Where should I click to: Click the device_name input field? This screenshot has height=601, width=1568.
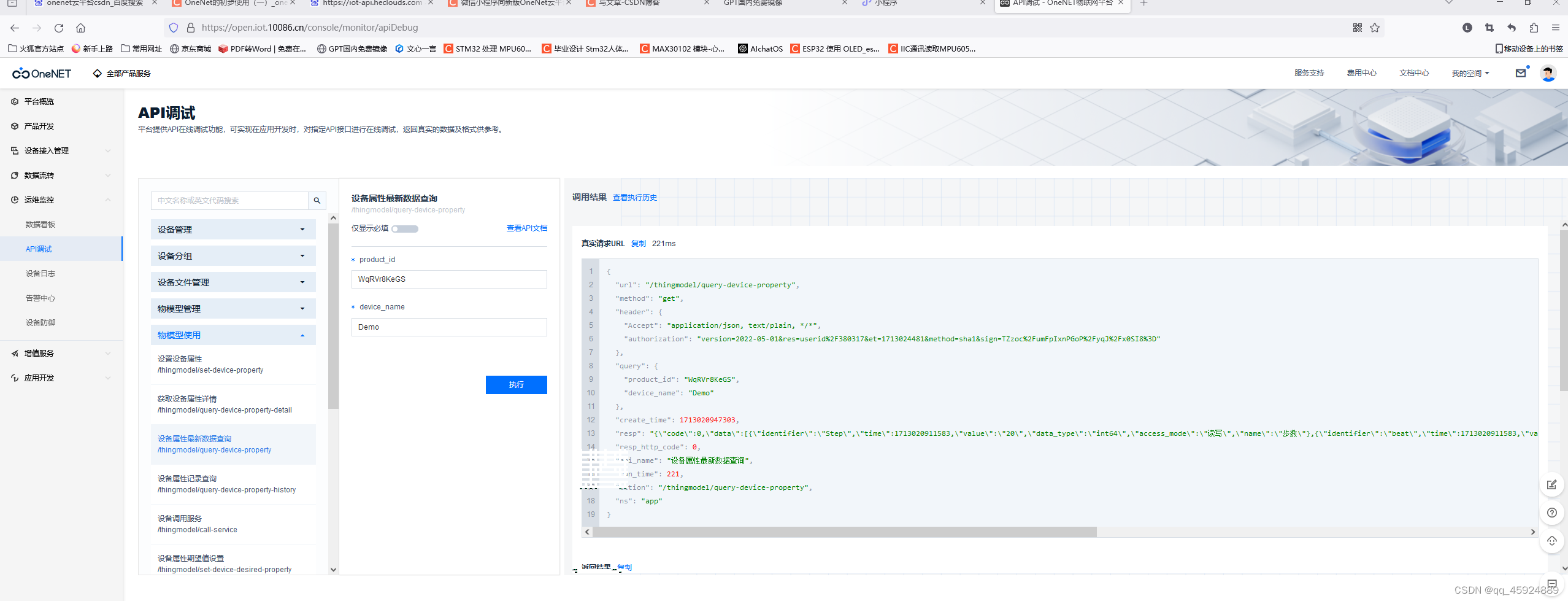pos(449,327)
